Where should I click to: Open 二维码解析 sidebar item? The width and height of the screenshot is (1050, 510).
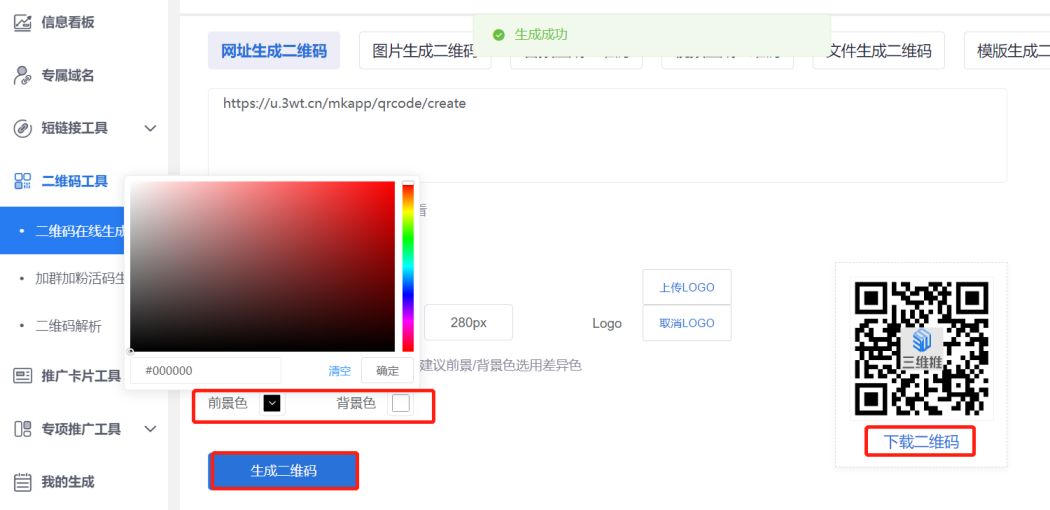point(68,327)
